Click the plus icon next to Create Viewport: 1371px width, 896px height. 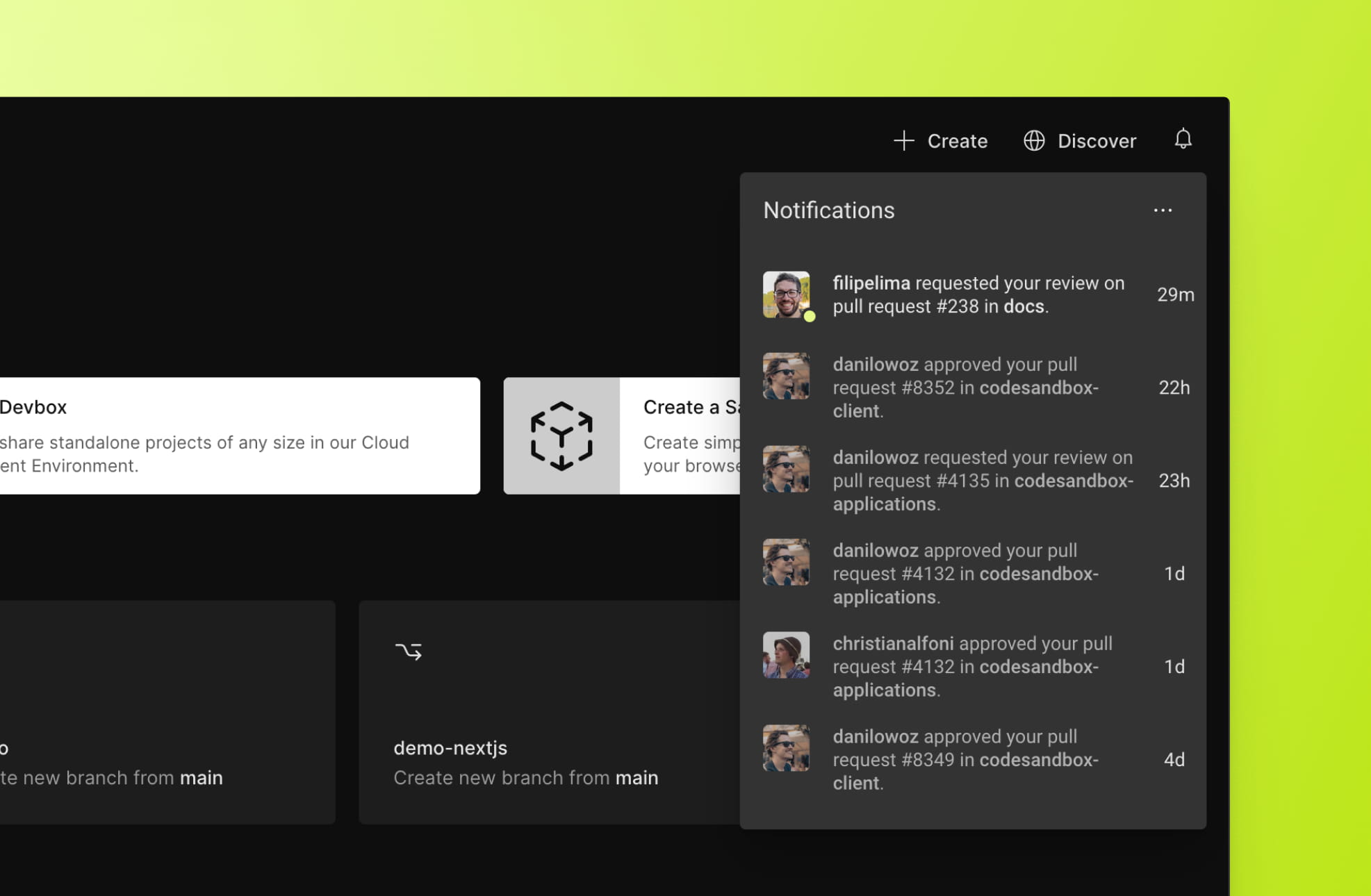[903, 140]
